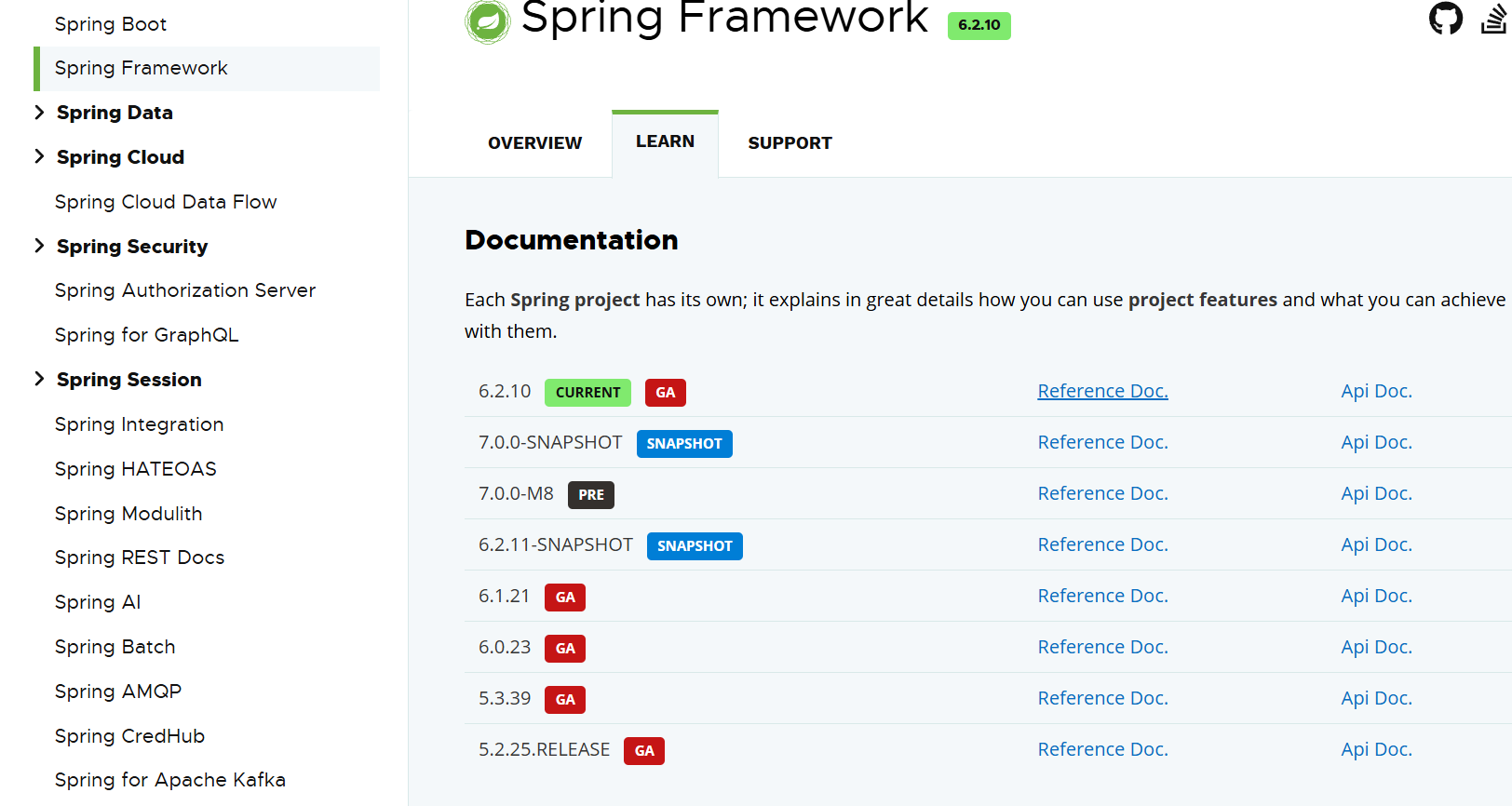Click the GA badge for 6.0.23

565,649
